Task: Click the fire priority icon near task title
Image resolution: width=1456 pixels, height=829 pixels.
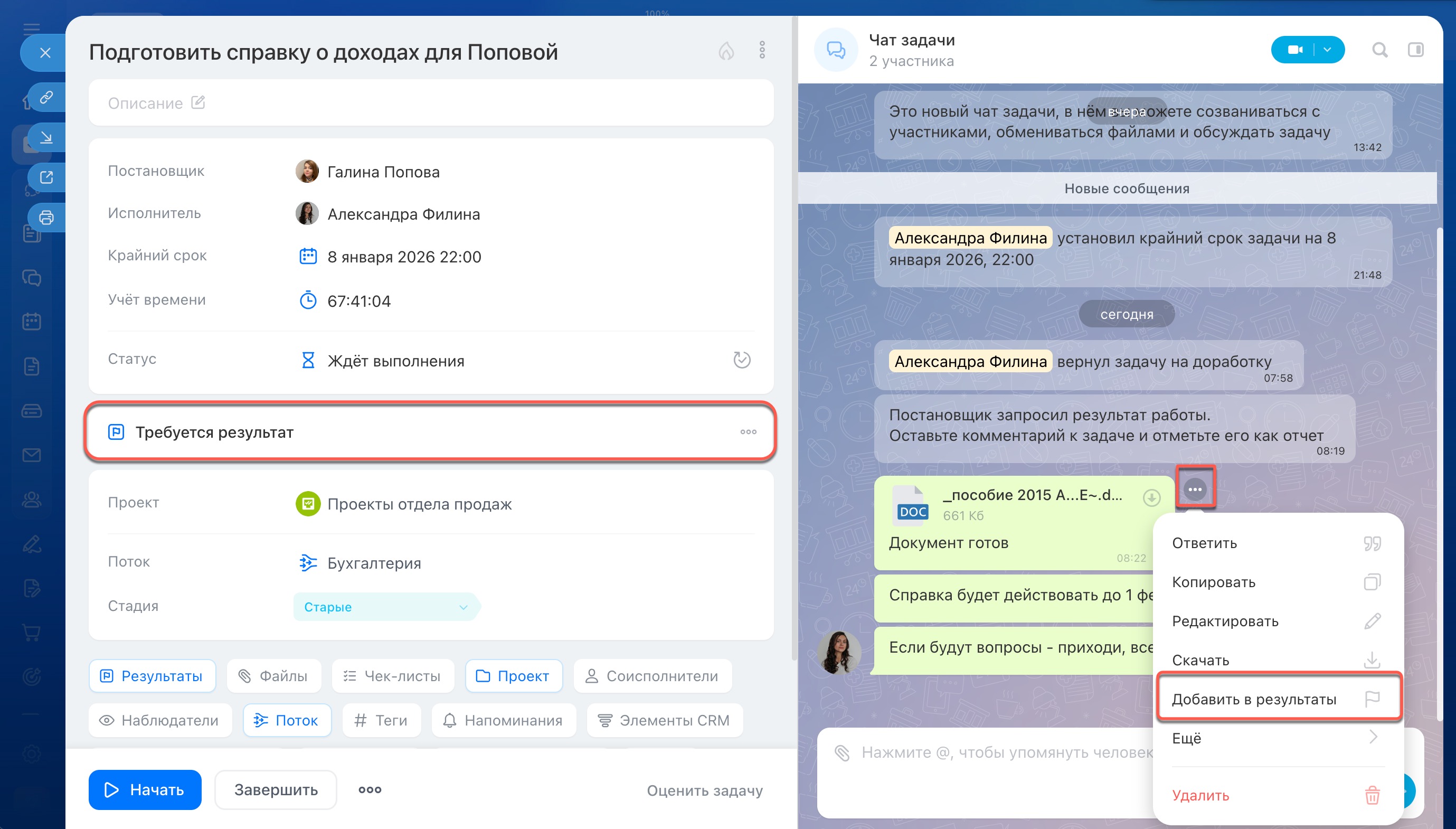Action: [726, 51]
